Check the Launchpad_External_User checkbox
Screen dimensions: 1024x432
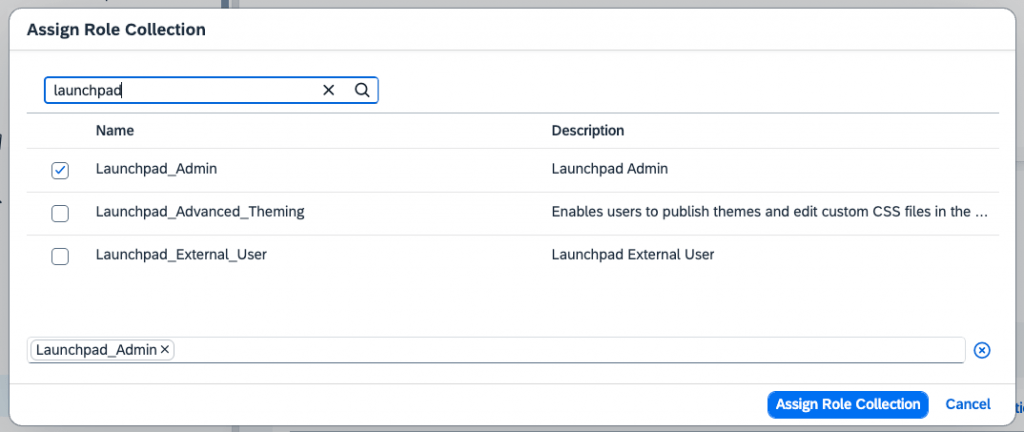[x=60, y=256]
